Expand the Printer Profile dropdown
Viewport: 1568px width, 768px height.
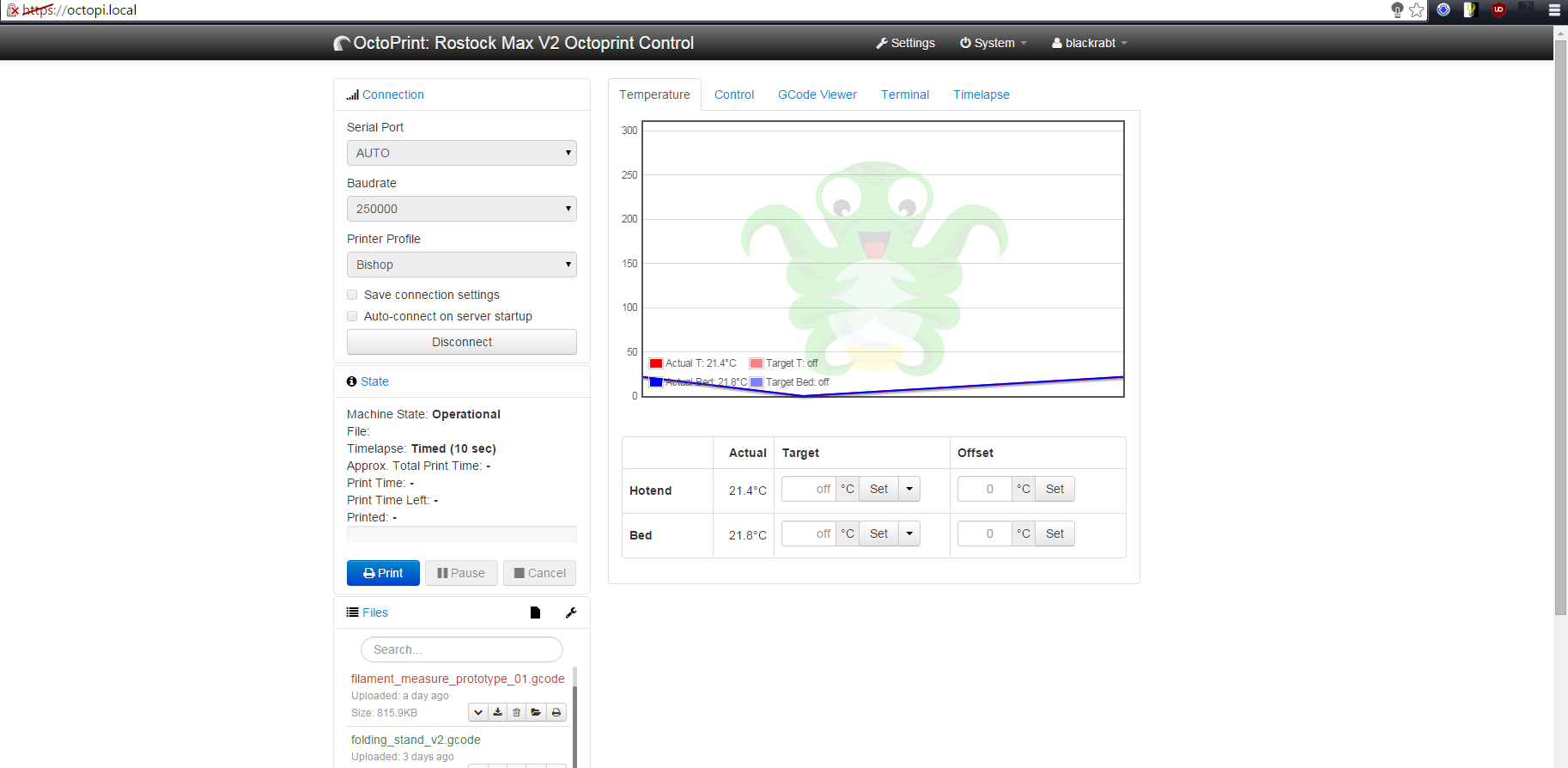coord(461,265)
